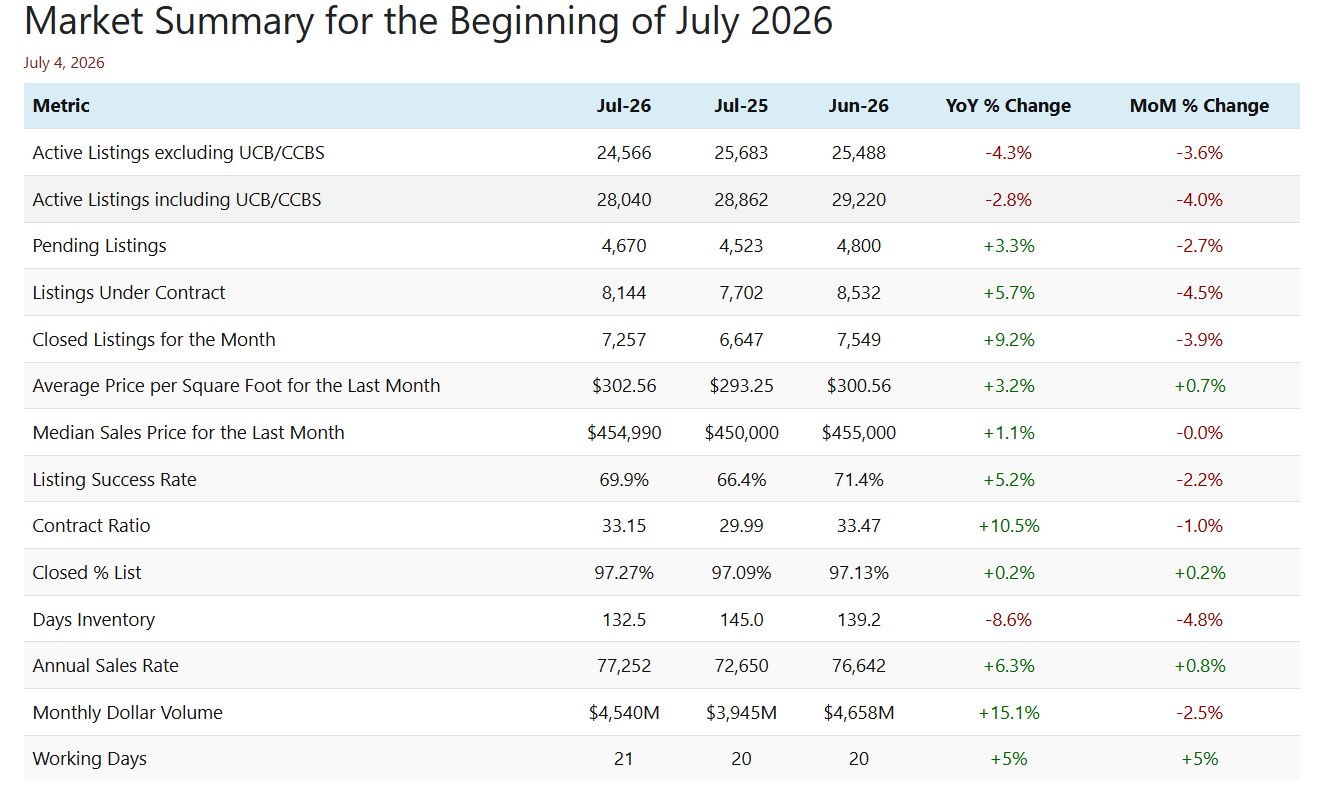This screenshot has width=1332, height=785.
Task: Select the 7,257 Closed Listings value
Action: [624, 340]
